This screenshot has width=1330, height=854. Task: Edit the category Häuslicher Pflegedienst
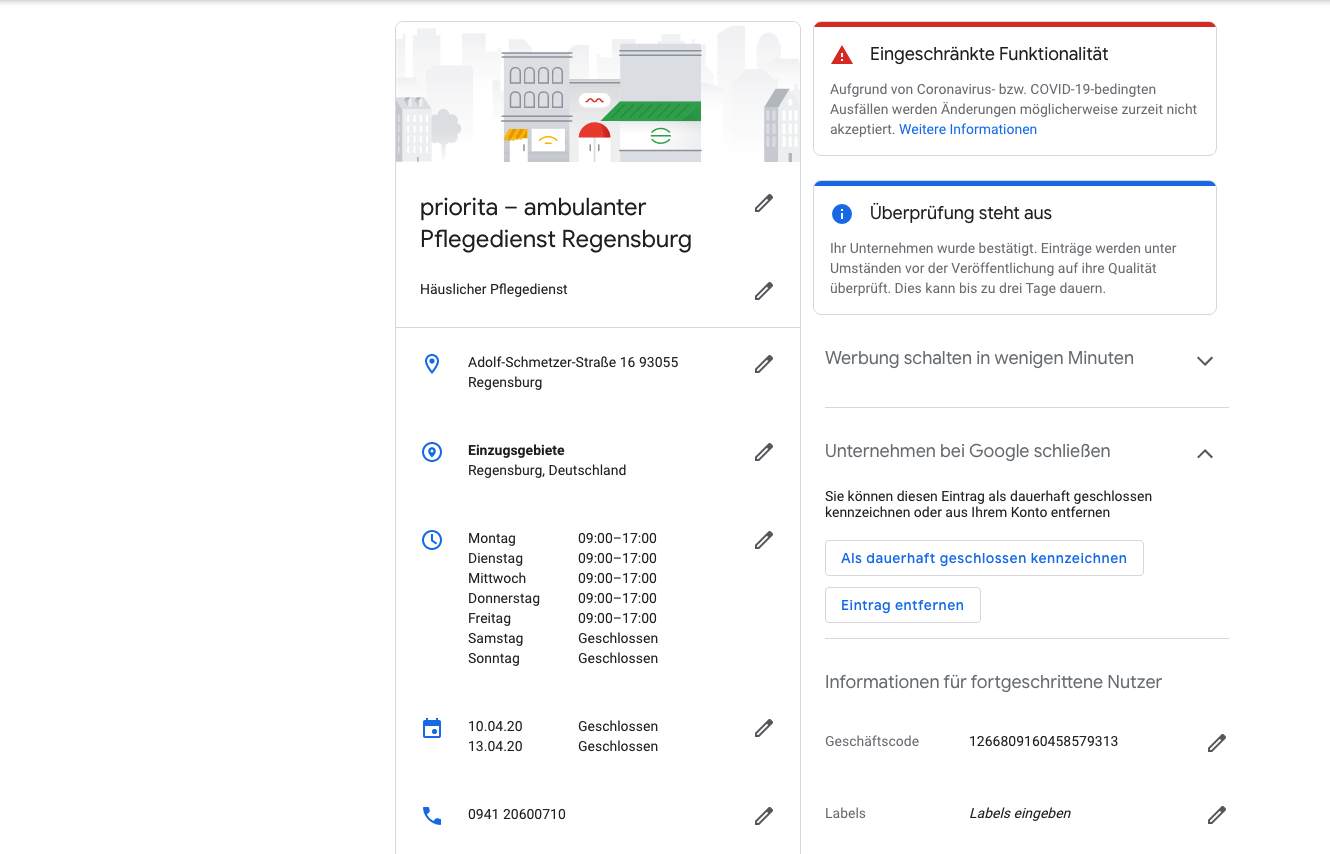(x=763, y=290)
